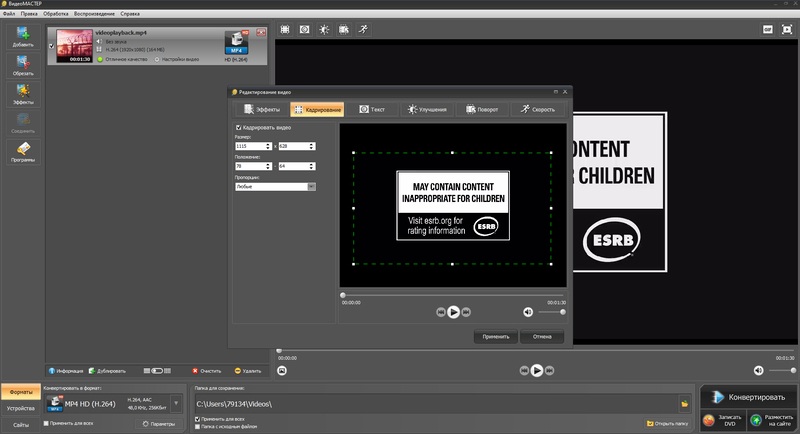Click the fullscreen preview icon at top right
Viewport: 800px width, 434px height.
pyautogui.click(x=787, y=30)
